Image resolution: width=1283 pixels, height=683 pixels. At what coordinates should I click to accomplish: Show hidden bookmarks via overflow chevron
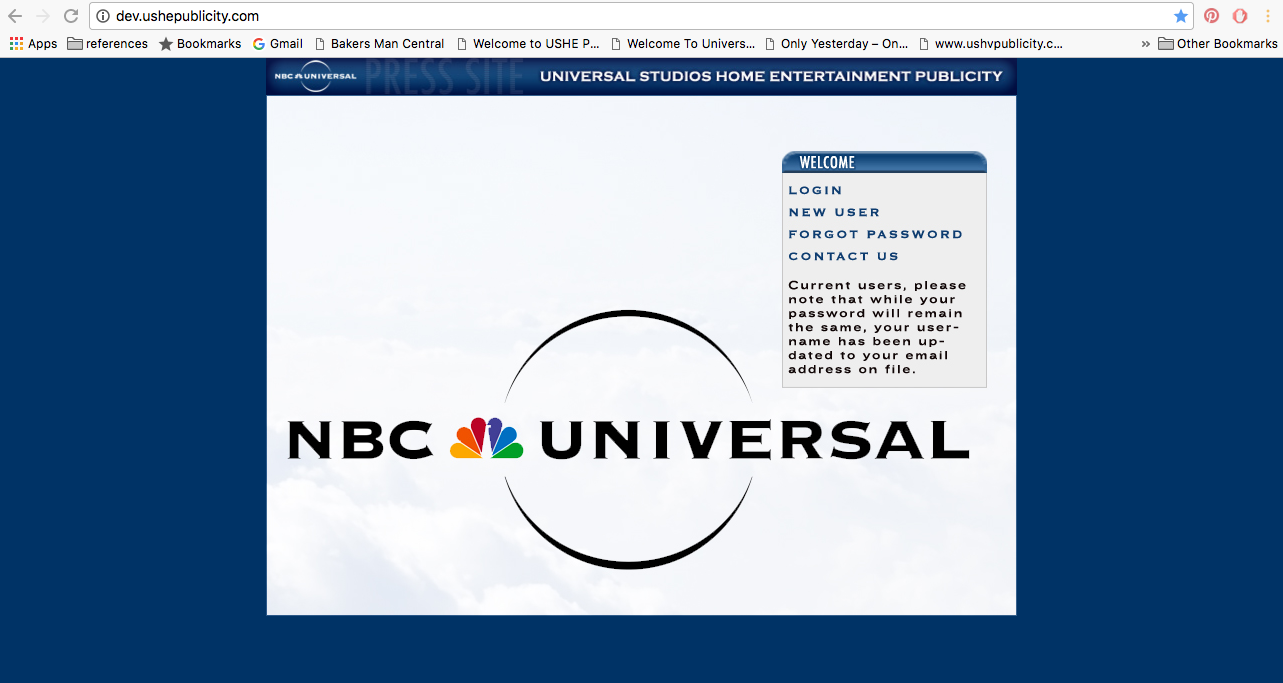tap(1145, 44)
